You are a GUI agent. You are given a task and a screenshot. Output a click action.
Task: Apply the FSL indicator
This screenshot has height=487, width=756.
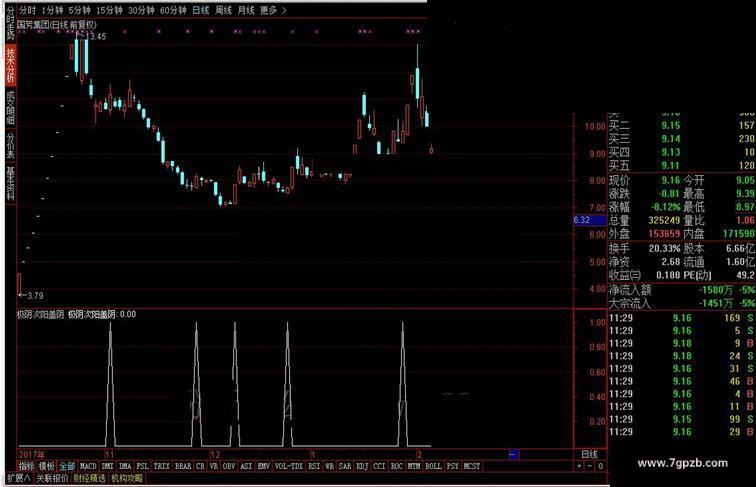[x=142, y=466]
